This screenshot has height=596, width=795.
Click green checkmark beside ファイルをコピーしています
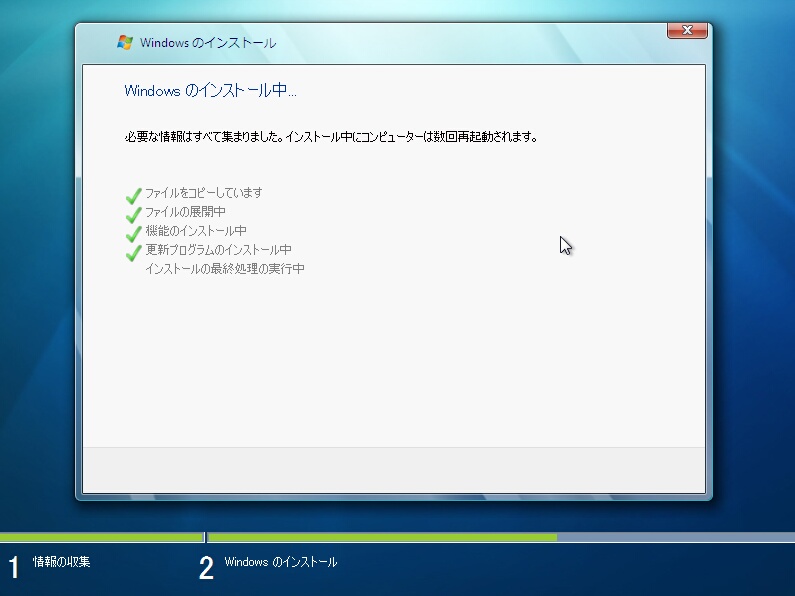coord(133,195)
